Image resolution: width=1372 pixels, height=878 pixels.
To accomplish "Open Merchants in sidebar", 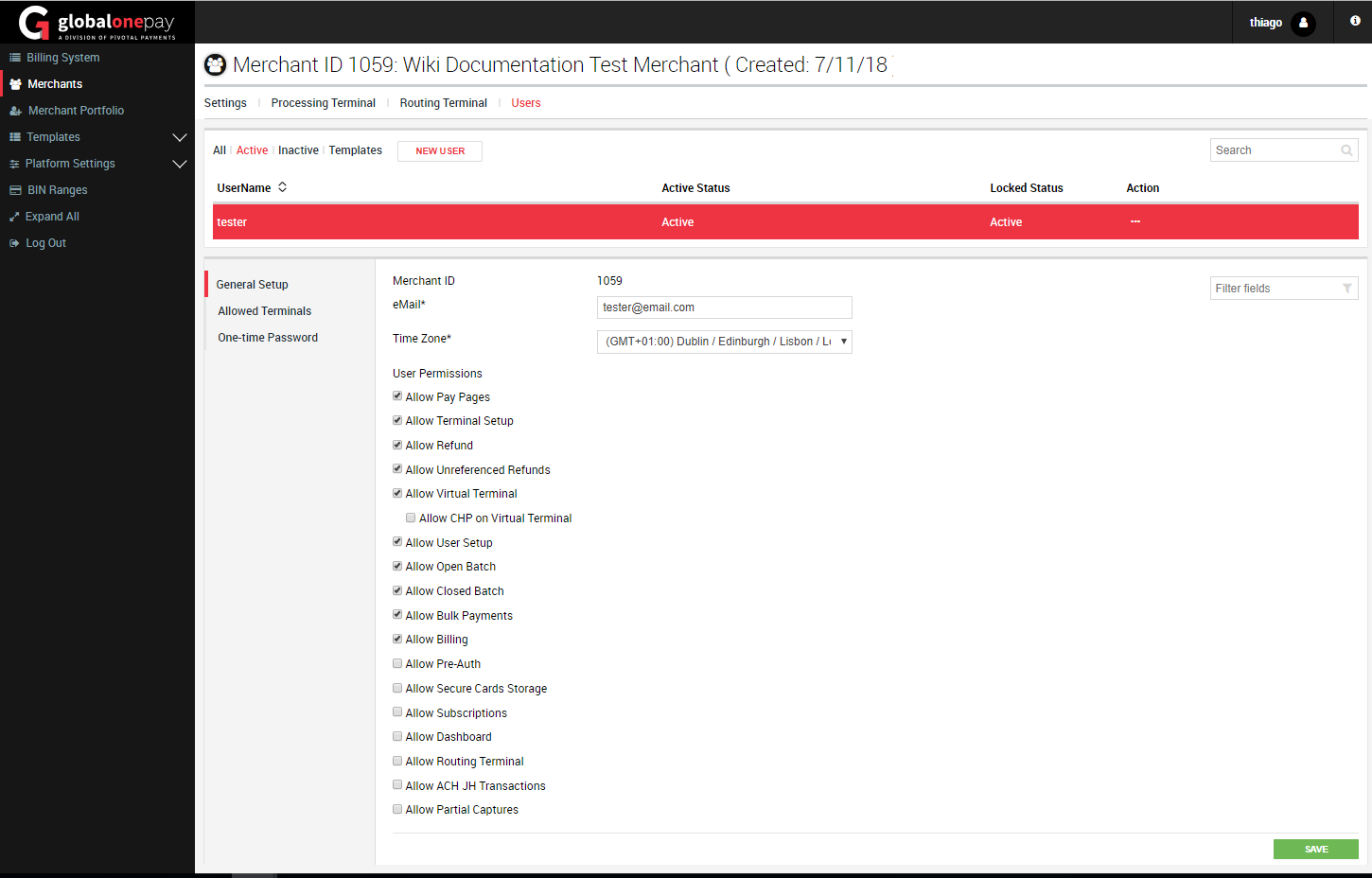I will point(55,84).
